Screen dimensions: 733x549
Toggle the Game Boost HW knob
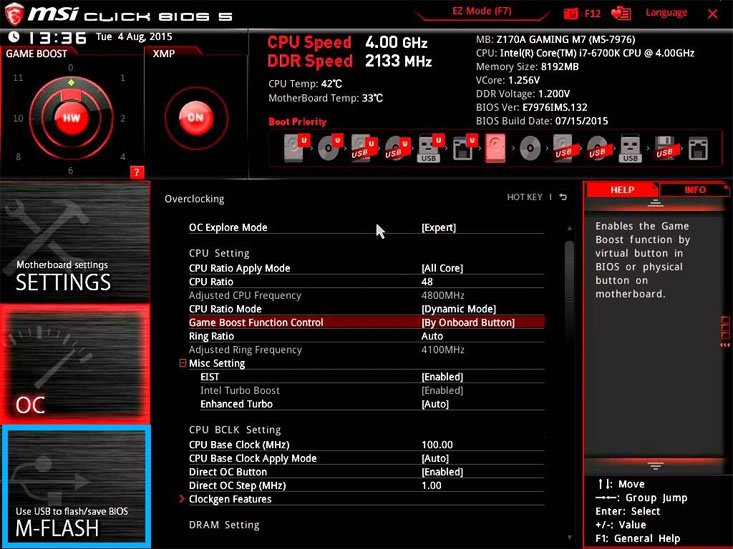click(x=71, y=117)
